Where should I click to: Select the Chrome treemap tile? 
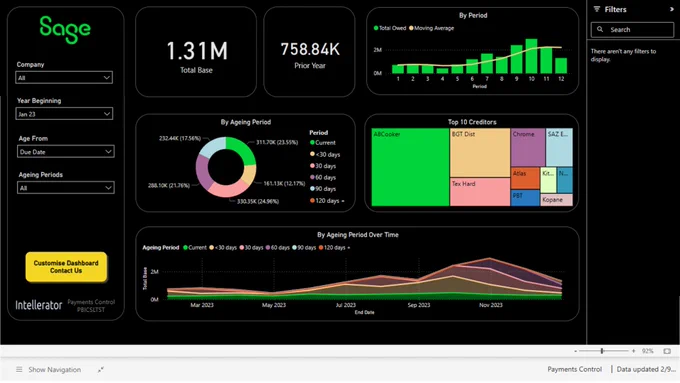(x=528, y=147)
